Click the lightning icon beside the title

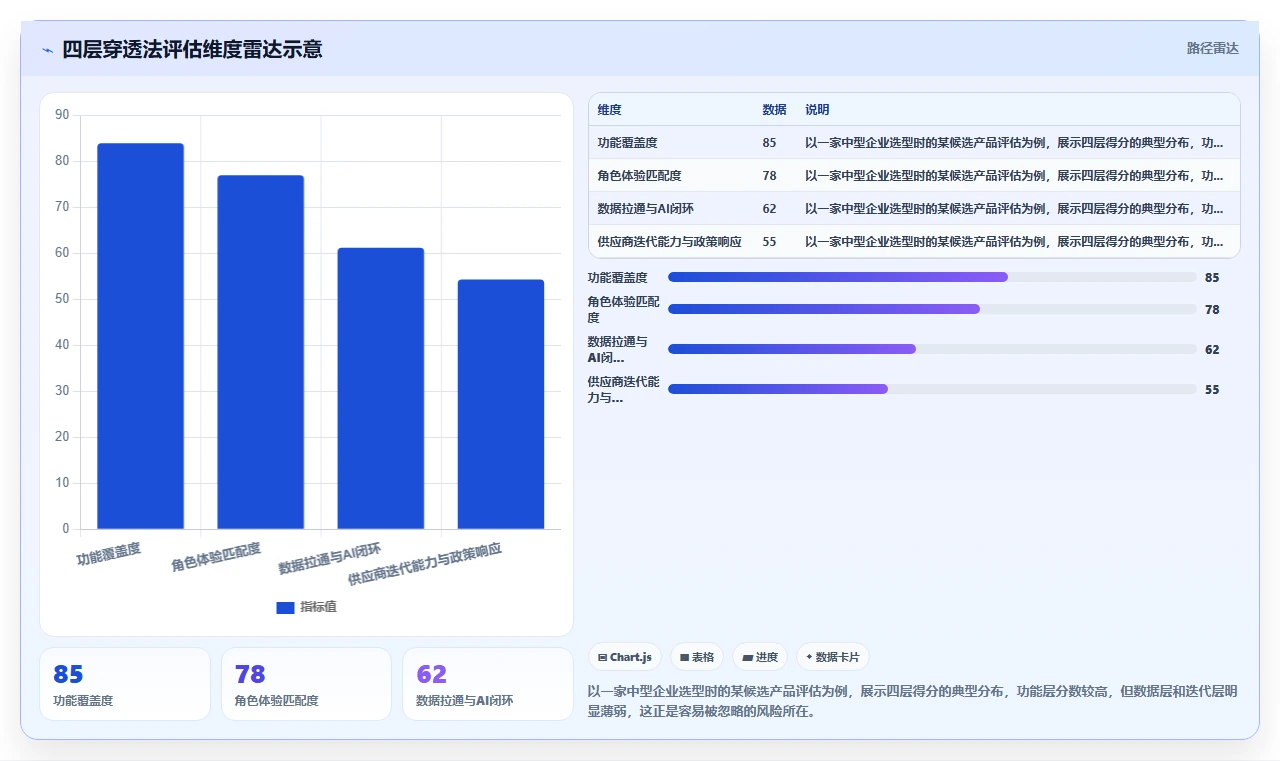pos(48,50)
